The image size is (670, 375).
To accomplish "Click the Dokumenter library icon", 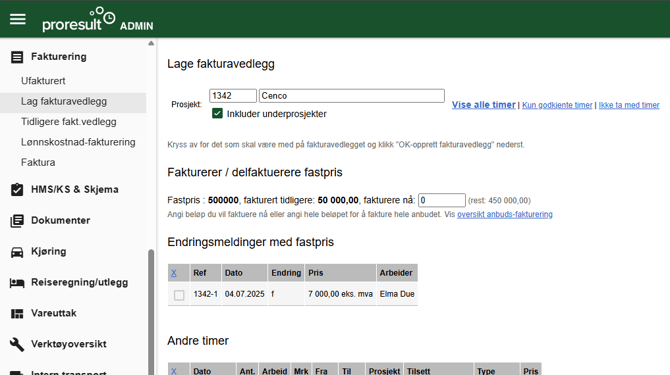I will pyautogui.click(x=17, y=221).
